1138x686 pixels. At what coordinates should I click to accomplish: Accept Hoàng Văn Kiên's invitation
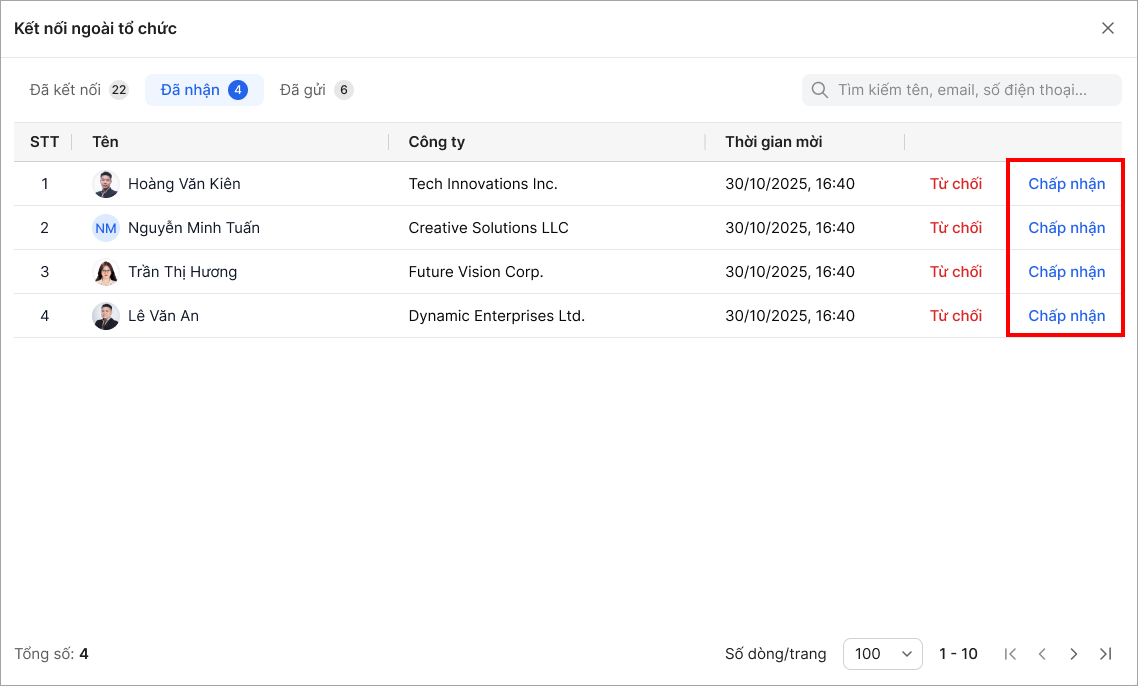tap(1066, 184)
